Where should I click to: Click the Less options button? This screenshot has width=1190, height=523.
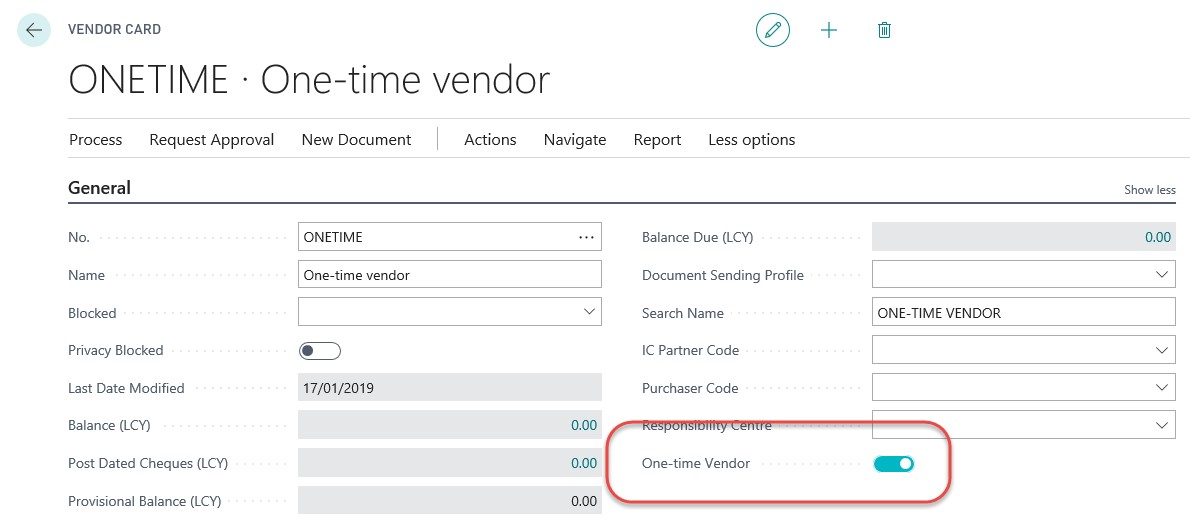click(752, 140)
